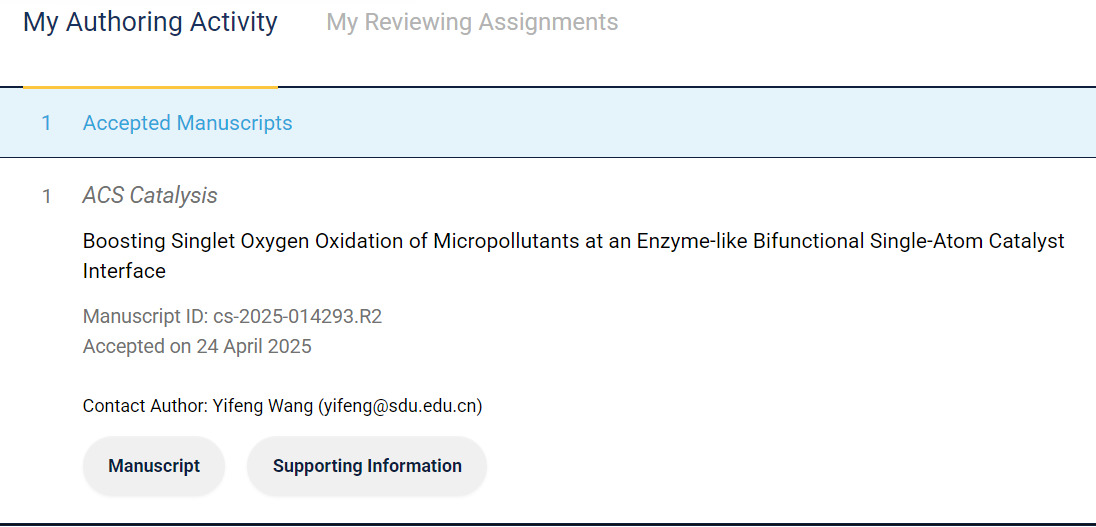This screenshot has height=527, width=1096.
Task: Click the row number beside ACS Catalysis
Action: (x=46, y=197)
